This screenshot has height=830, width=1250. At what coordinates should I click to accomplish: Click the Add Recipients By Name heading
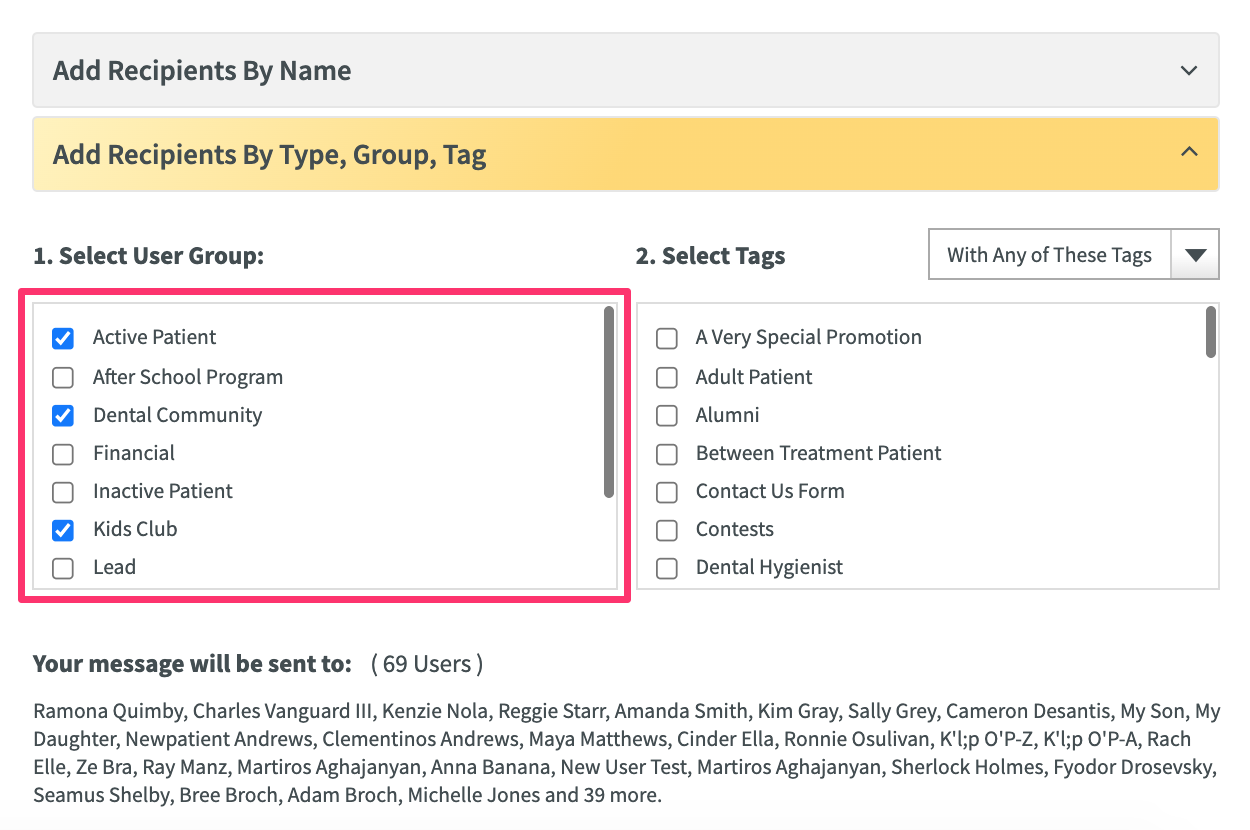click(x=202, y=71)
